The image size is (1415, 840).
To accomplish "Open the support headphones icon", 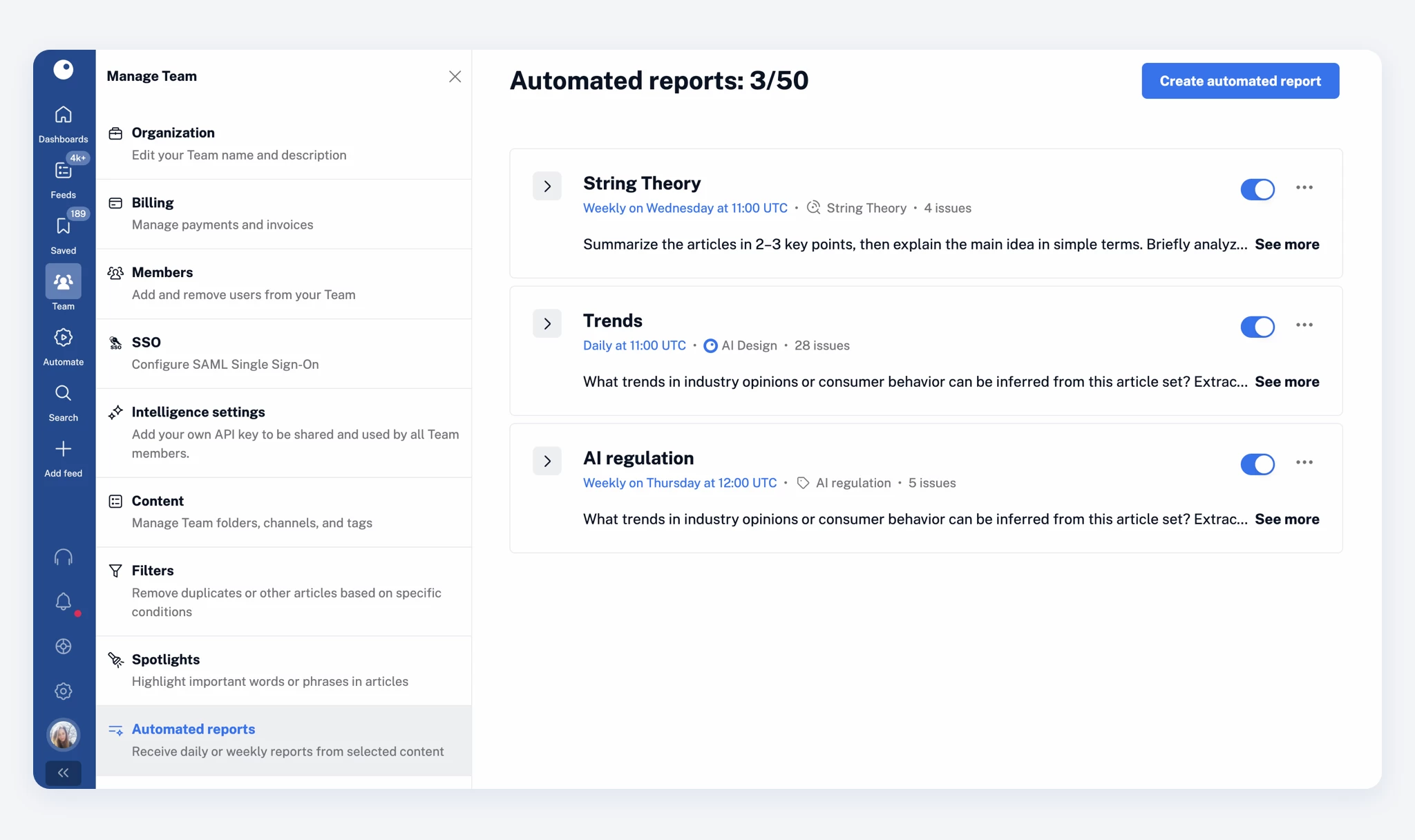I will pos(63,557).
